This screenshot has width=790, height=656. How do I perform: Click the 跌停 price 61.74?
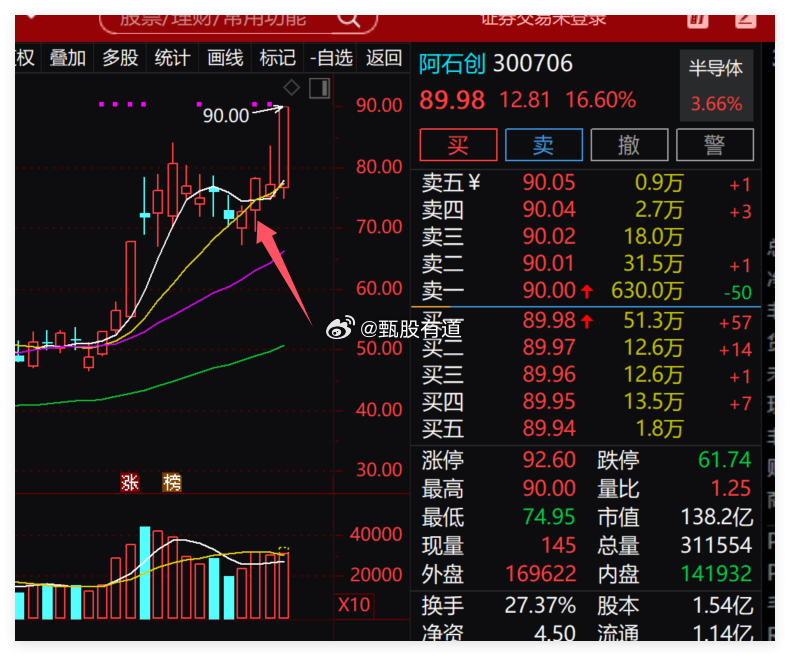(725, 460)
